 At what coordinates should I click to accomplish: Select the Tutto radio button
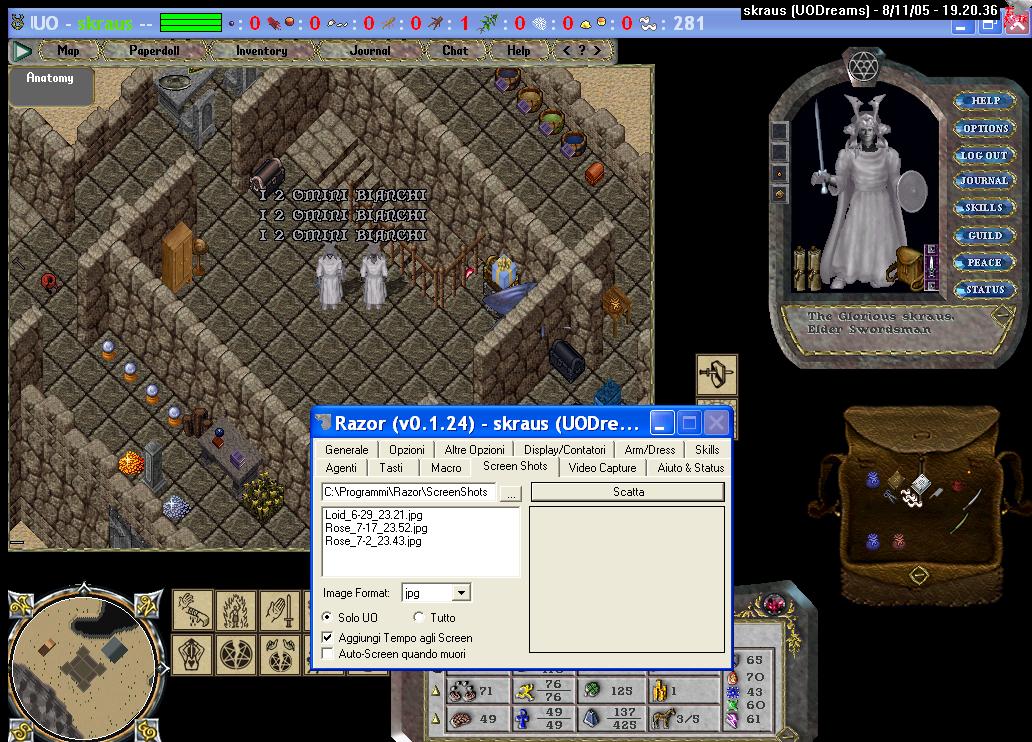click(419, 617)
